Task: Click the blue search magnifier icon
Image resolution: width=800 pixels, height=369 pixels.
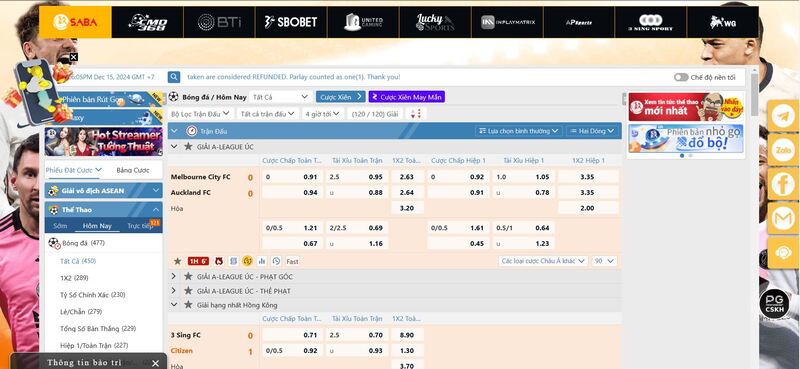Action: pos(174,77)
